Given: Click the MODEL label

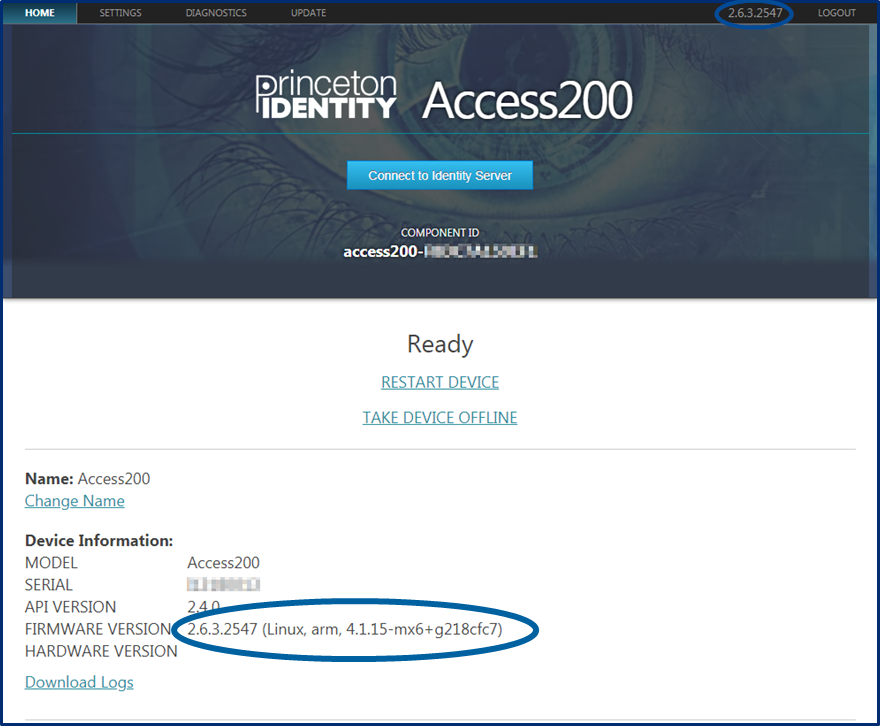Looking at the screenshot, I should [x=51, y=563].
